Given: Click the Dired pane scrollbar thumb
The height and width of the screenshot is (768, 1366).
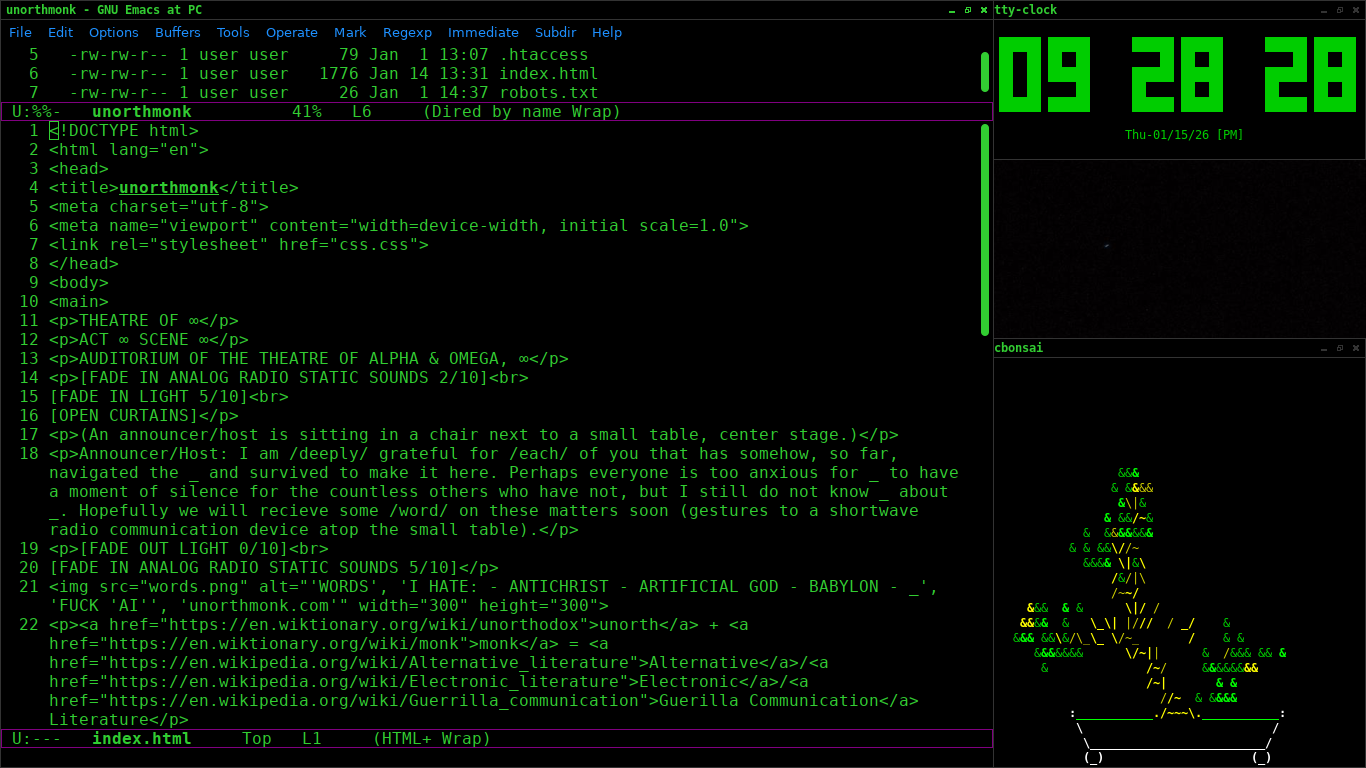Looking at the screenshot, I should point(985,71).
